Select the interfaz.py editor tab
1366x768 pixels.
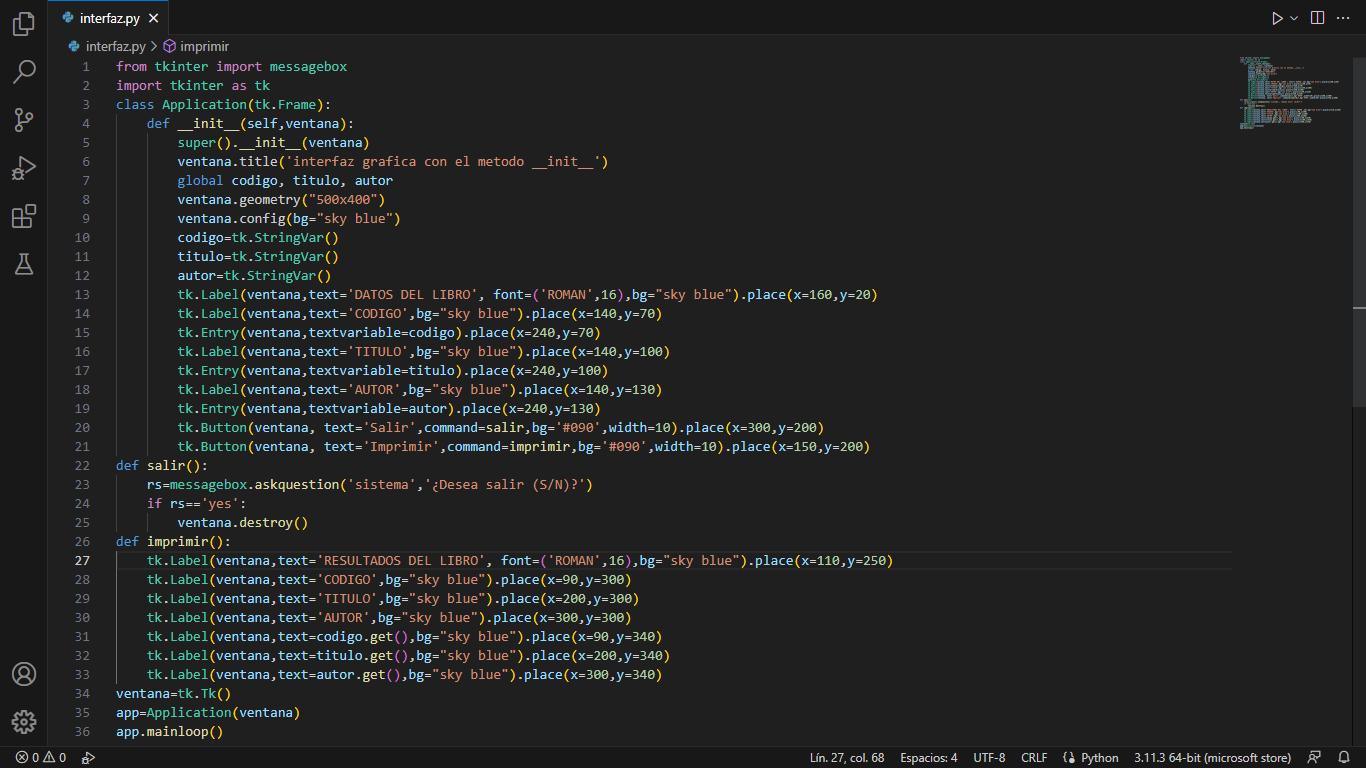coord(110,17)
